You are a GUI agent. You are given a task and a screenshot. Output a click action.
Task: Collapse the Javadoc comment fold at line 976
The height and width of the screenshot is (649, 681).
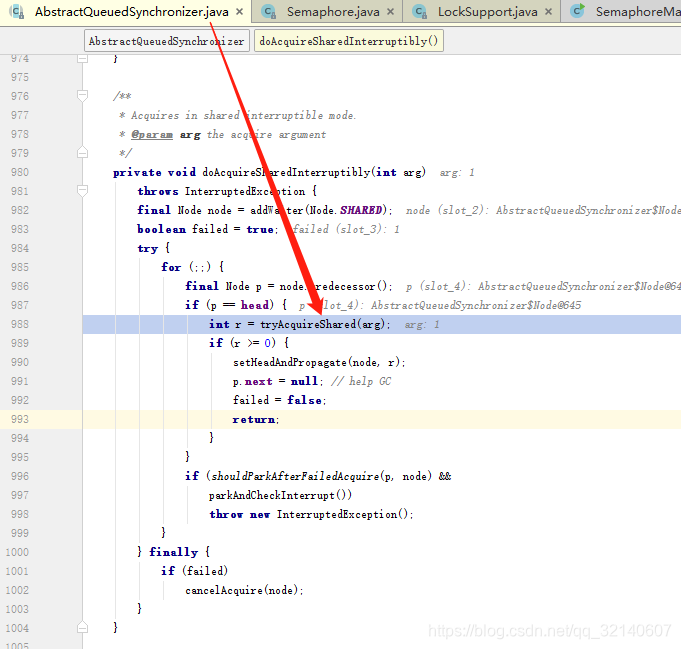pos(83,96)
